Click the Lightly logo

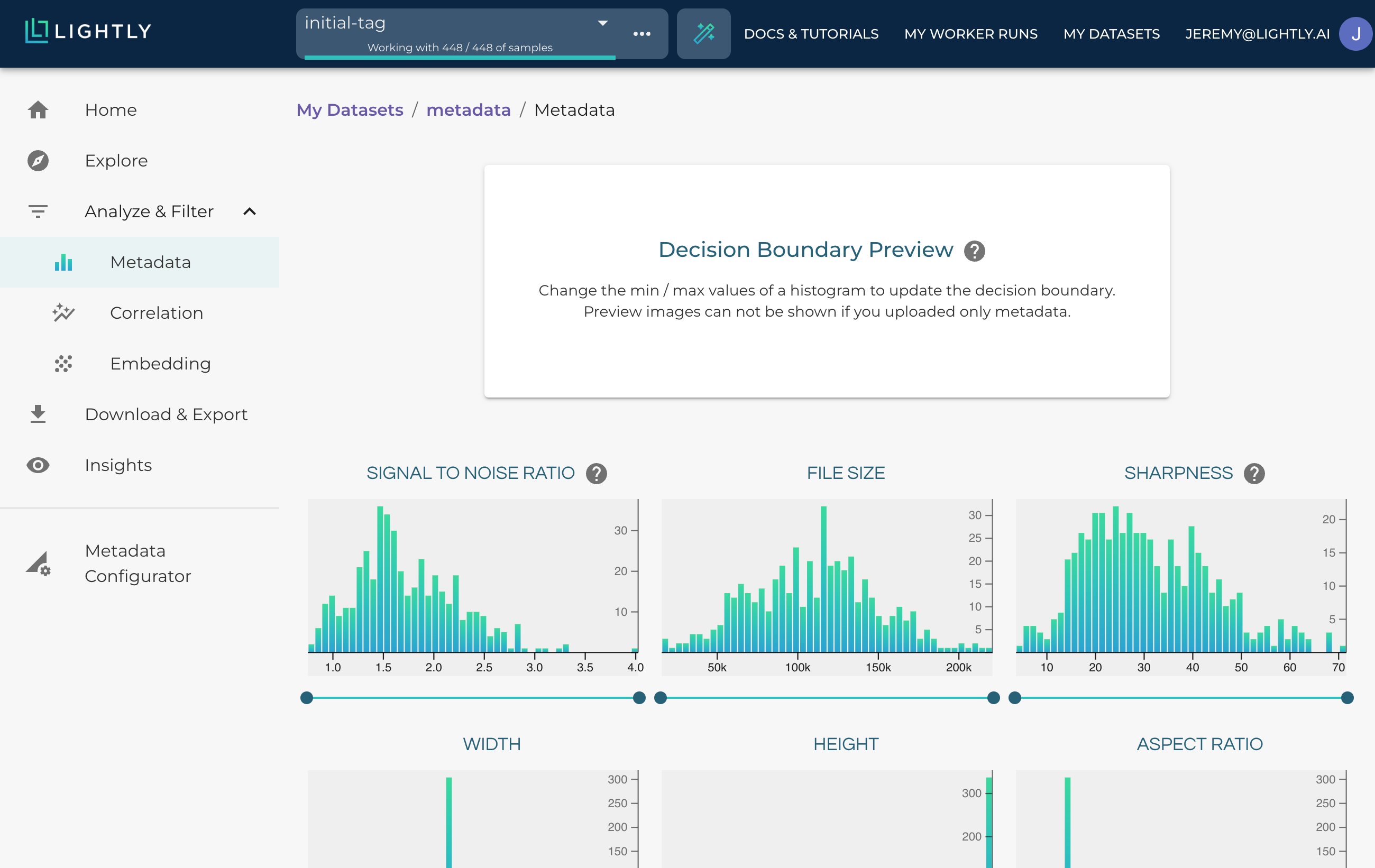coord(88,31)
